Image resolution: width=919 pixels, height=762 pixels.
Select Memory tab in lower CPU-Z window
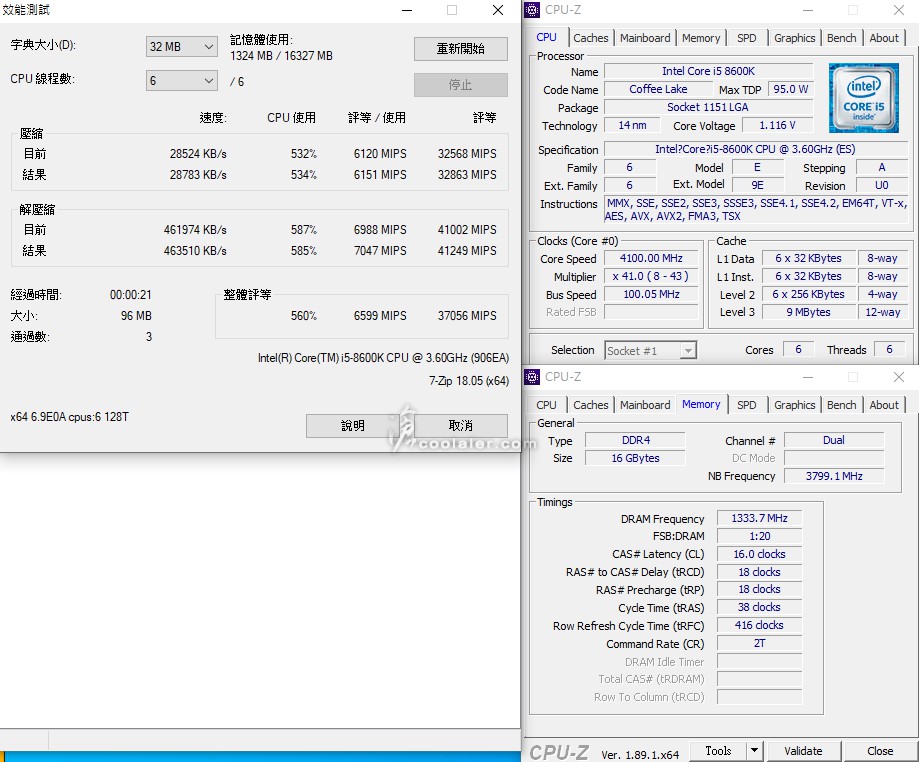(x=701, y=404)
